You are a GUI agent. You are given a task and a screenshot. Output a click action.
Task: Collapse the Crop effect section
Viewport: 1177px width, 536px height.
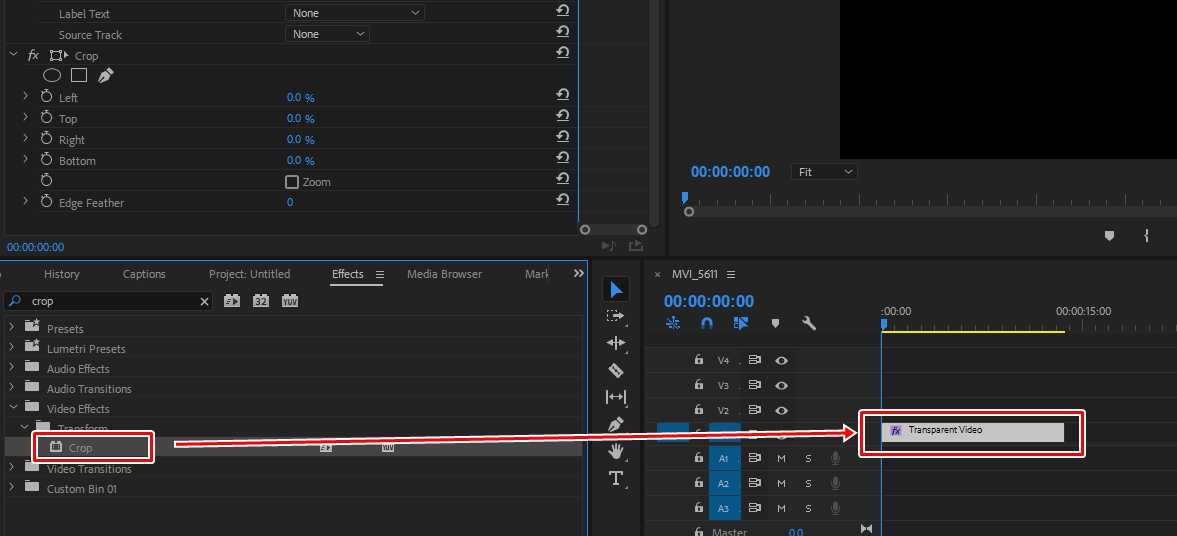[13, 55]
